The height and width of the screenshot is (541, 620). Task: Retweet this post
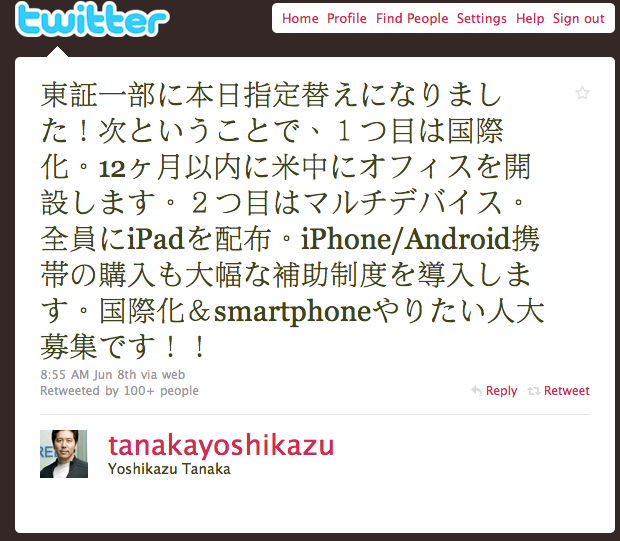(567, 391)
